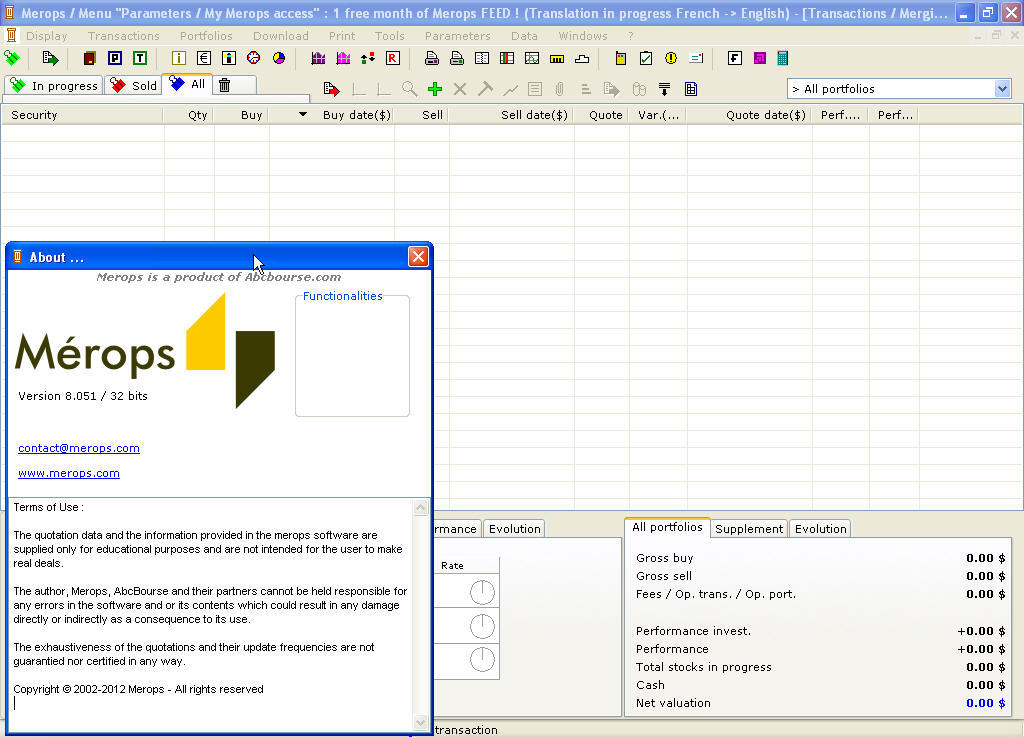Click the red and green up/down arrows icon
The width and height of the screenshot is (1024, 738).
368,58
